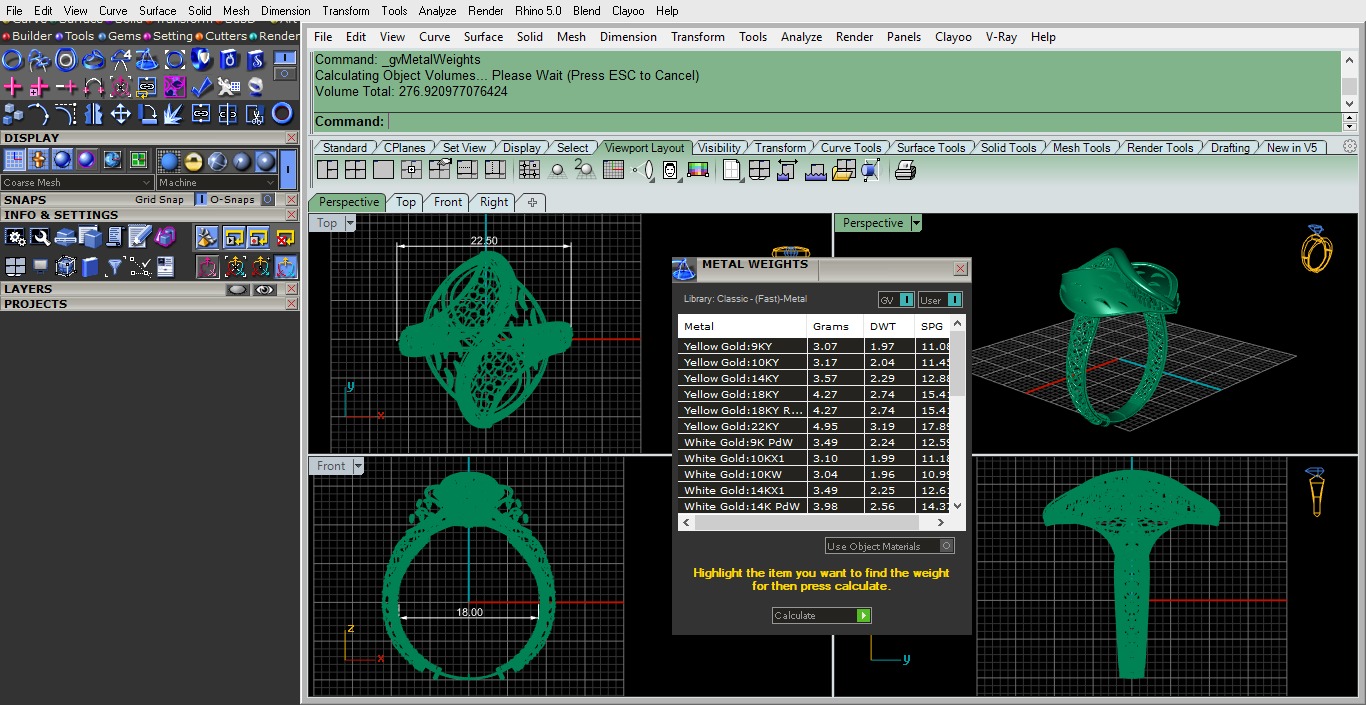Switch to the Right viewport tab
The height and width of the screenshot is (705, 1366).
[x=493, y=202]
